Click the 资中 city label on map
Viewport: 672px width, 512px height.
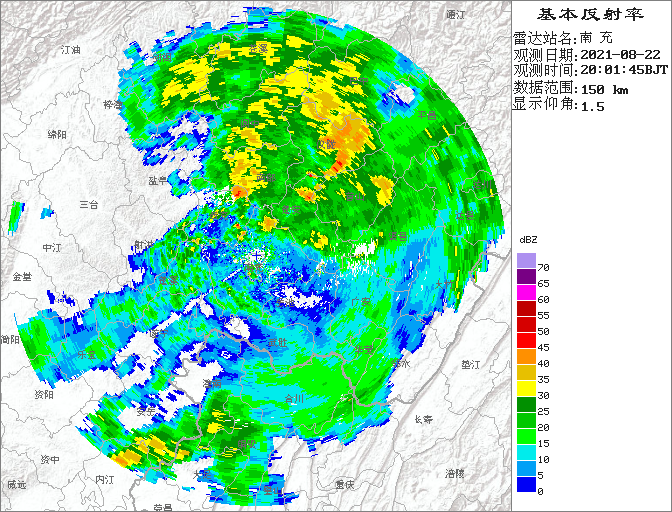click(x=50, y=459)
